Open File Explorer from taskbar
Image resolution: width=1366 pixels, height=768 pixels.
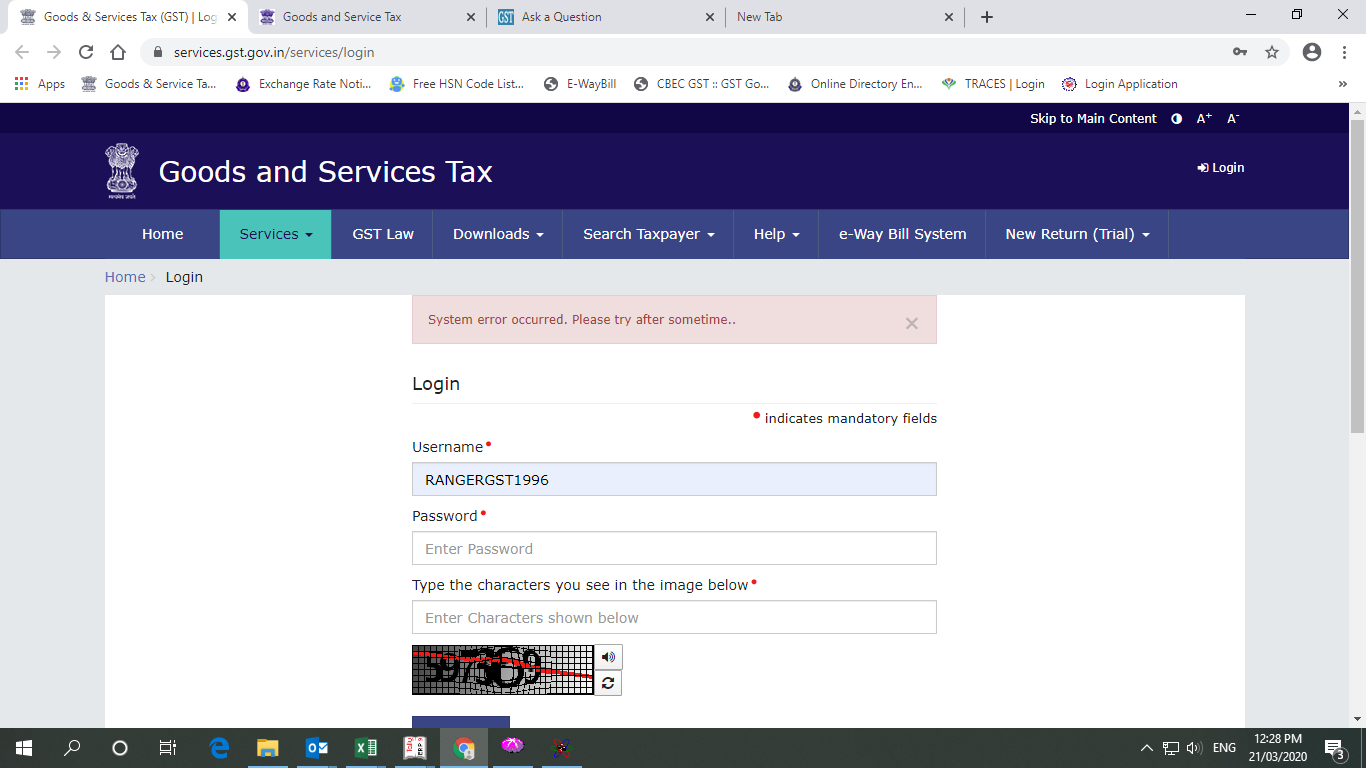(x=267, y=748)
